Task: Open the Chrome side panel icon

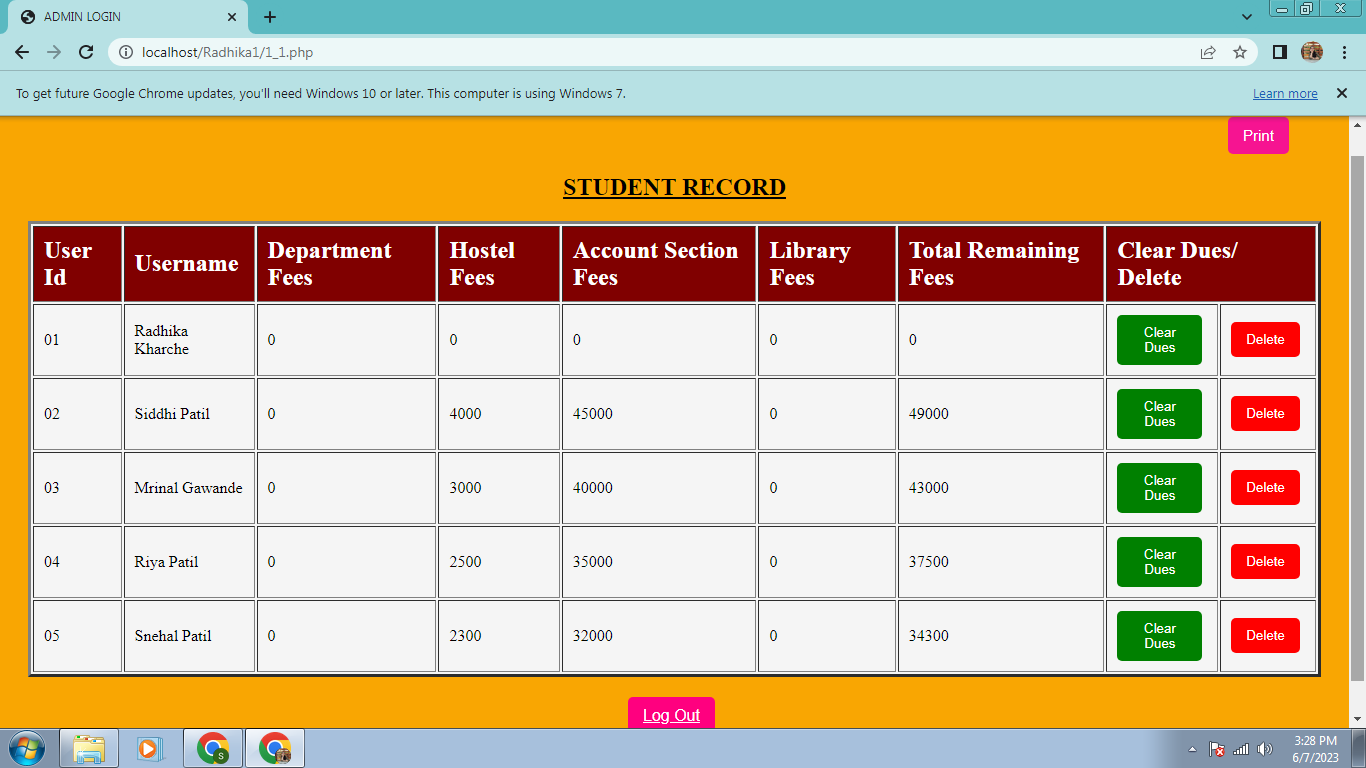Action: (1279, 53)
